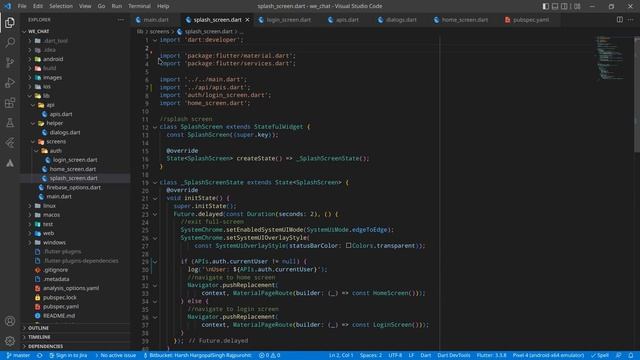The width and height of the screenshot is (640, 360).
Task: Open the Edit menu
Action: pyautogui.click(x=38, y=6)
